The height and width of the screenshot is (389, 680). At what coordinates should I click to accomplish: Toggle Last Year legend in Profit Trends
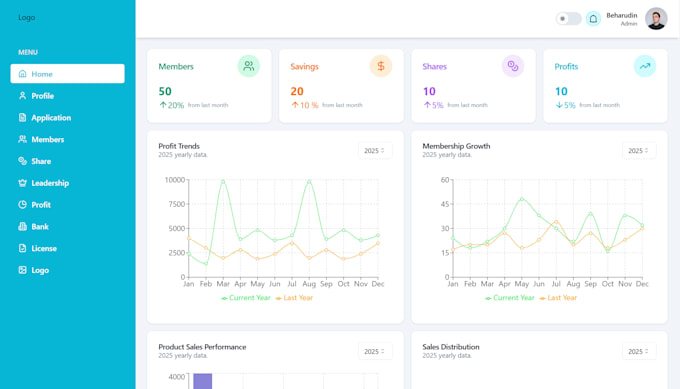pos(294,298)
